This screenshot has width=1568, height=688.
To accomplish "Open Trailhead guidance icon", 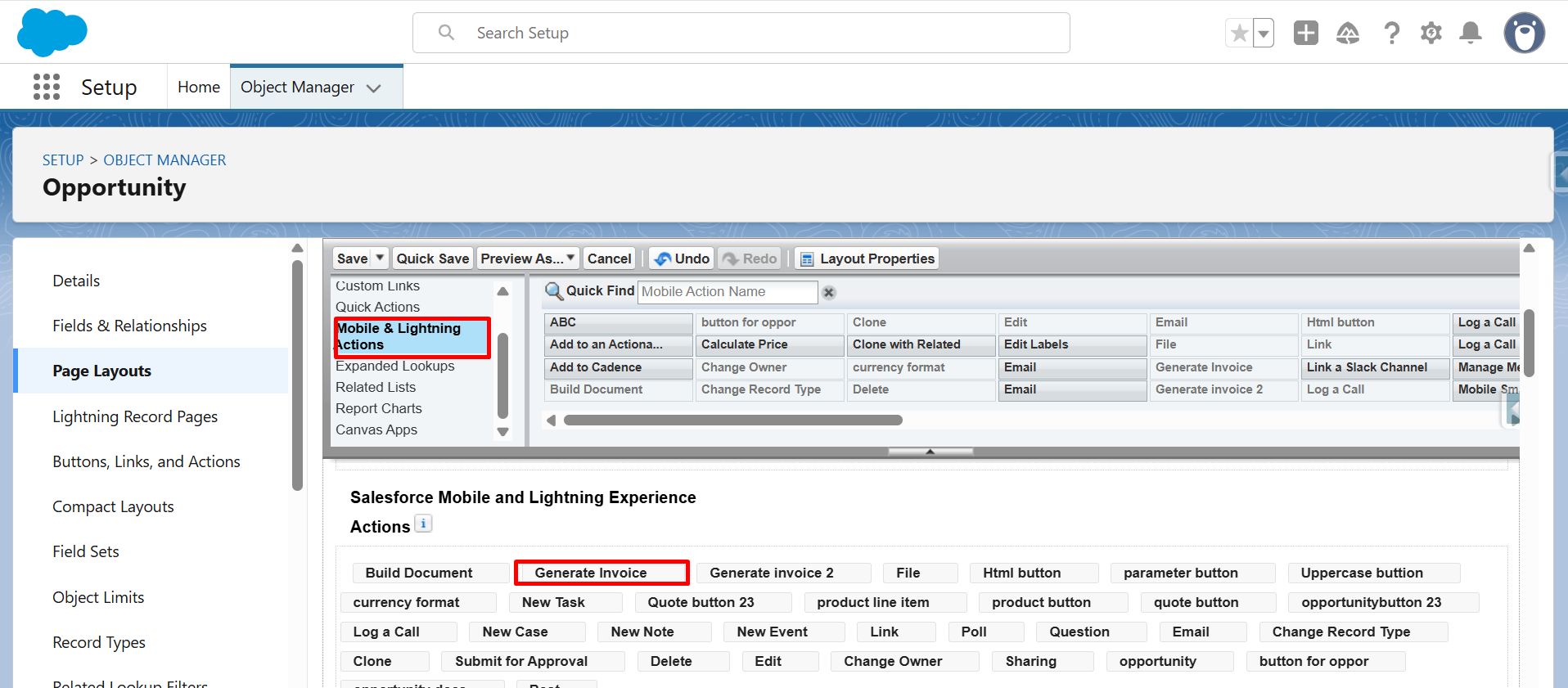I will [x=1347, y=33].
